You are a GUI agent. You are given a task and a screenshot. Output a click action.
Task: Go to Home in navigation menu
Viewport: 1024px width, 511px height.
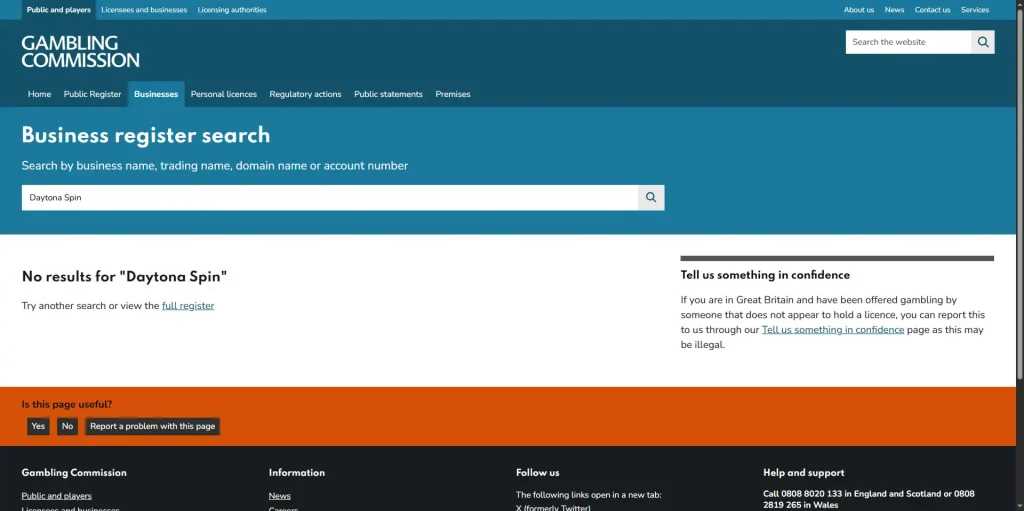click(39, 94)
